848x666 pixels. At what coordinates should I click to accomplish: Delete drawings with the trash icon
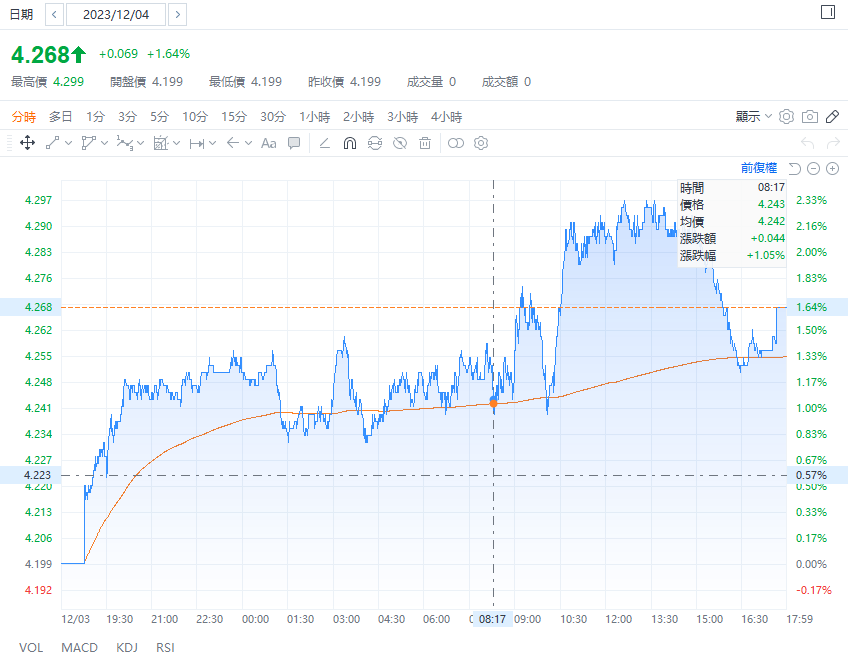(425, 143)
